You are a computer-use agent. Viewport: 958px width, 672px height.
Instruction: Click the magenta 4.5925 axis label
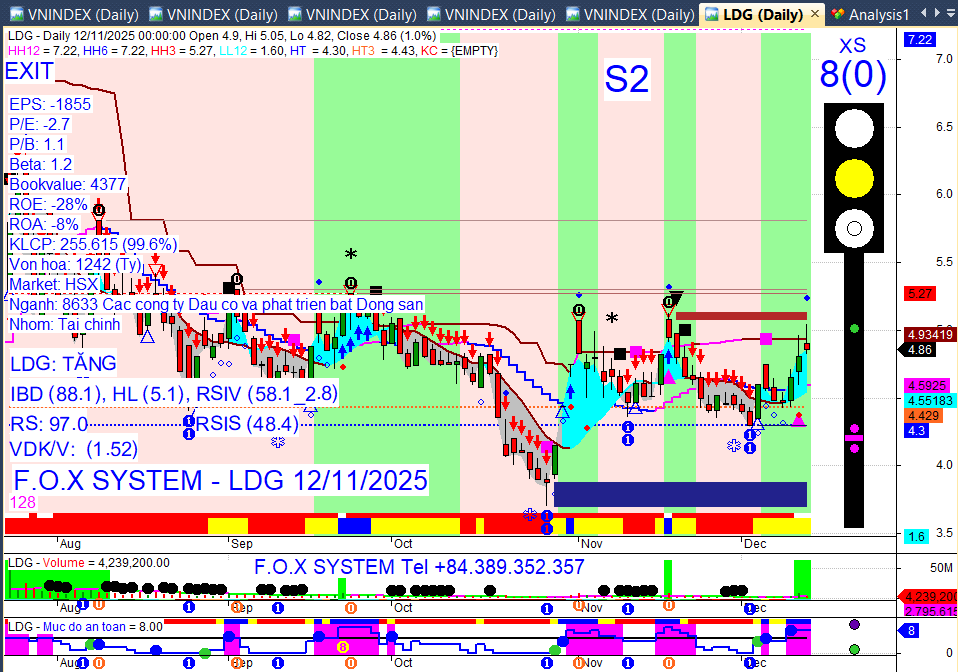(x=927, y=386)
